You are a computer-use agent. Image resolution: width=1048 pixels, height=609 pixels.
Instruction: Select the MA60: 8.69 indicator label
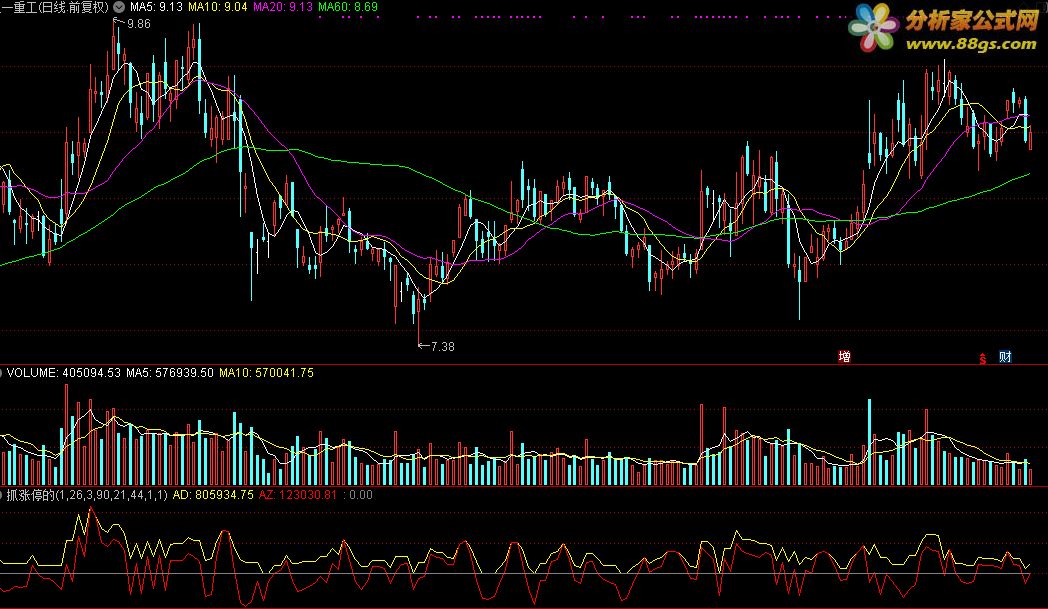[348, 7]
